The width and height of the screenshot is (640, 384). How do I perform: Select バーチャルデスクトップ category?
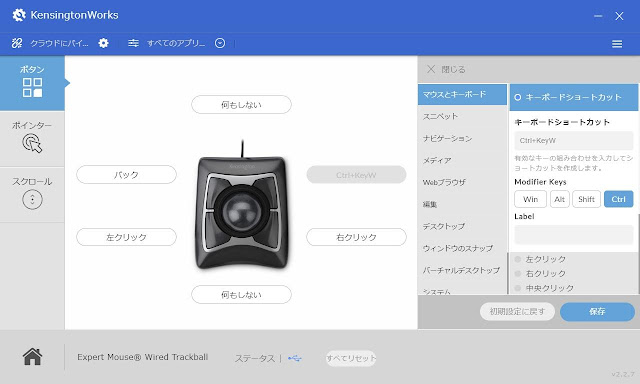click(462, 270)
